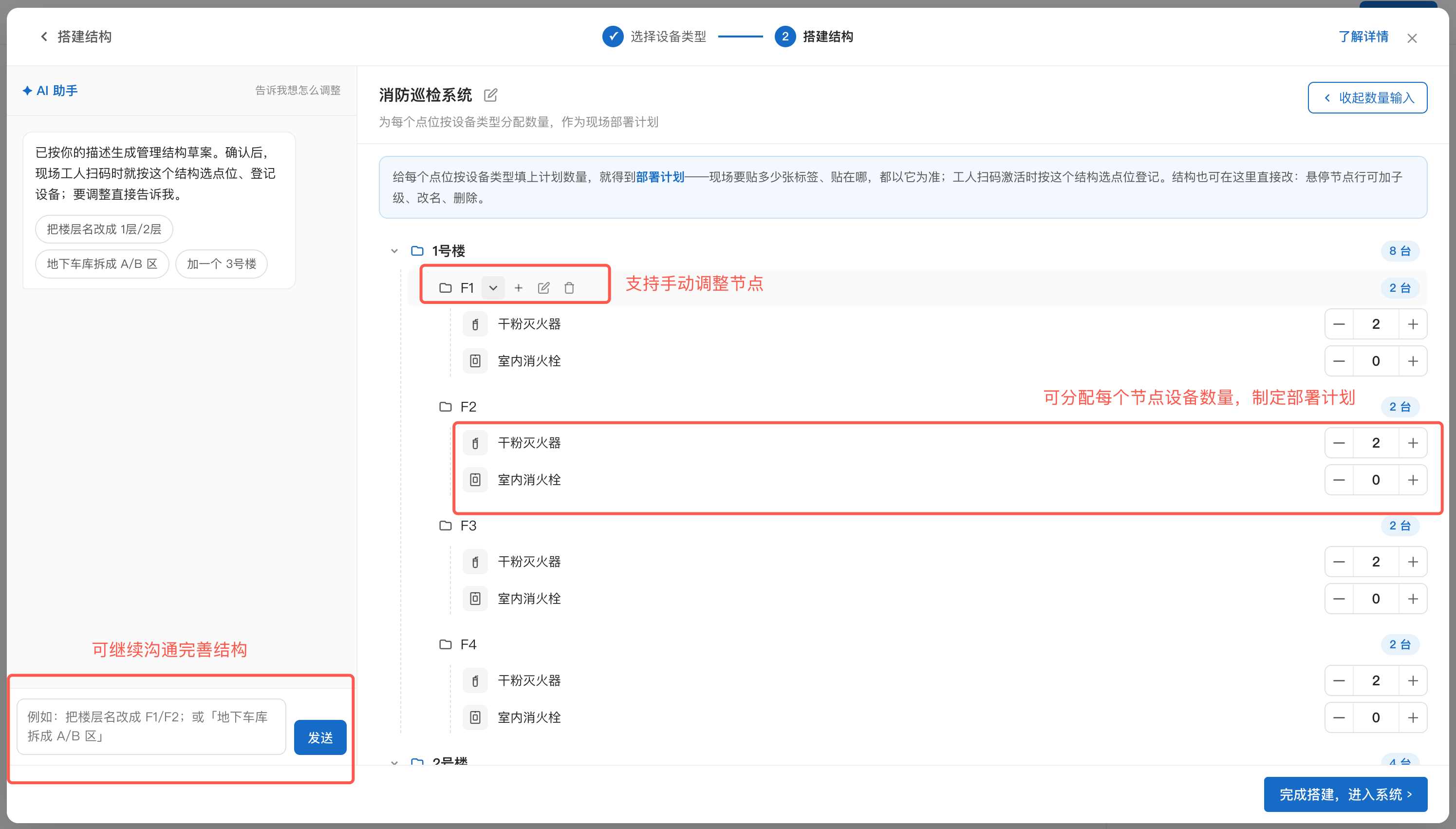The image size is (1456, 829).
Task: Decrease F2 干粉灭火器 quantity
Action: tap(1339, 444)
